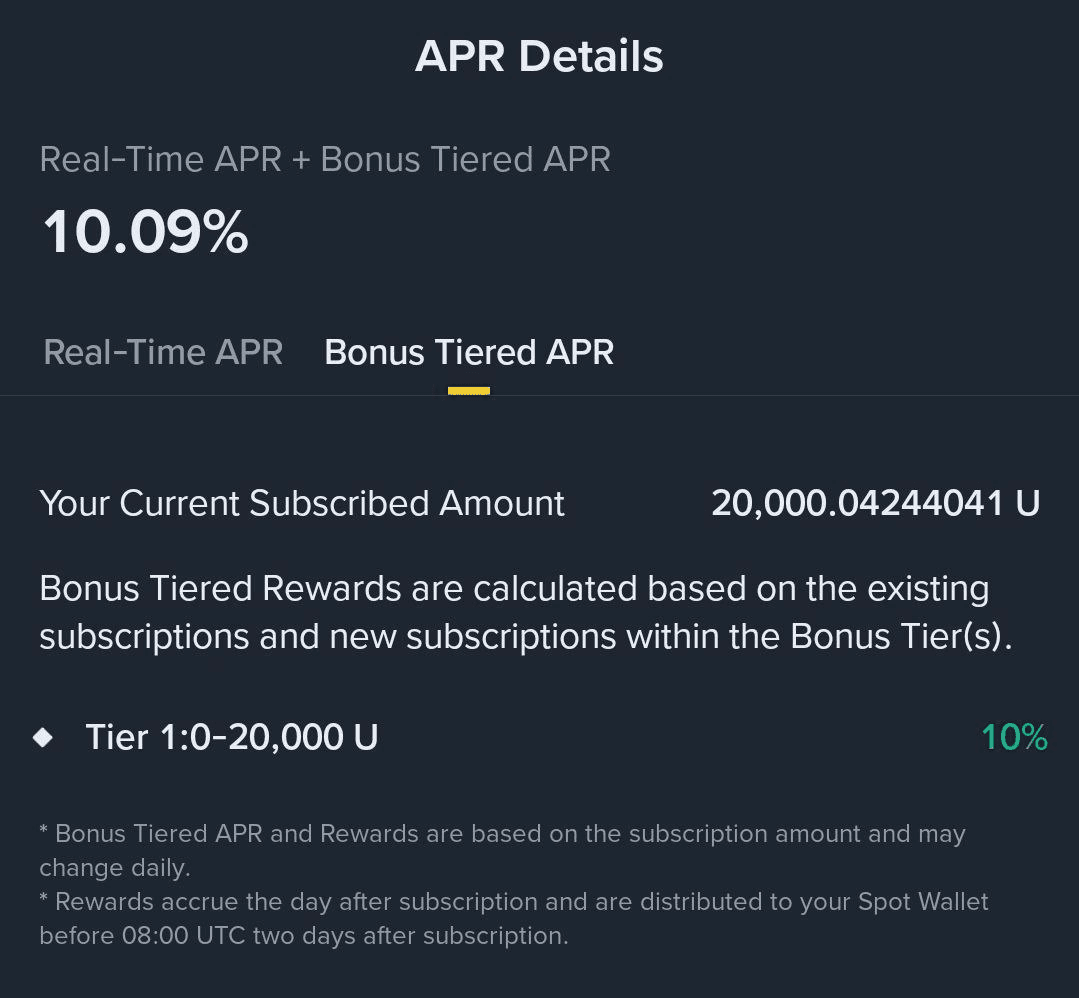Switch to the Real-Time APR tab

(163, 352)
